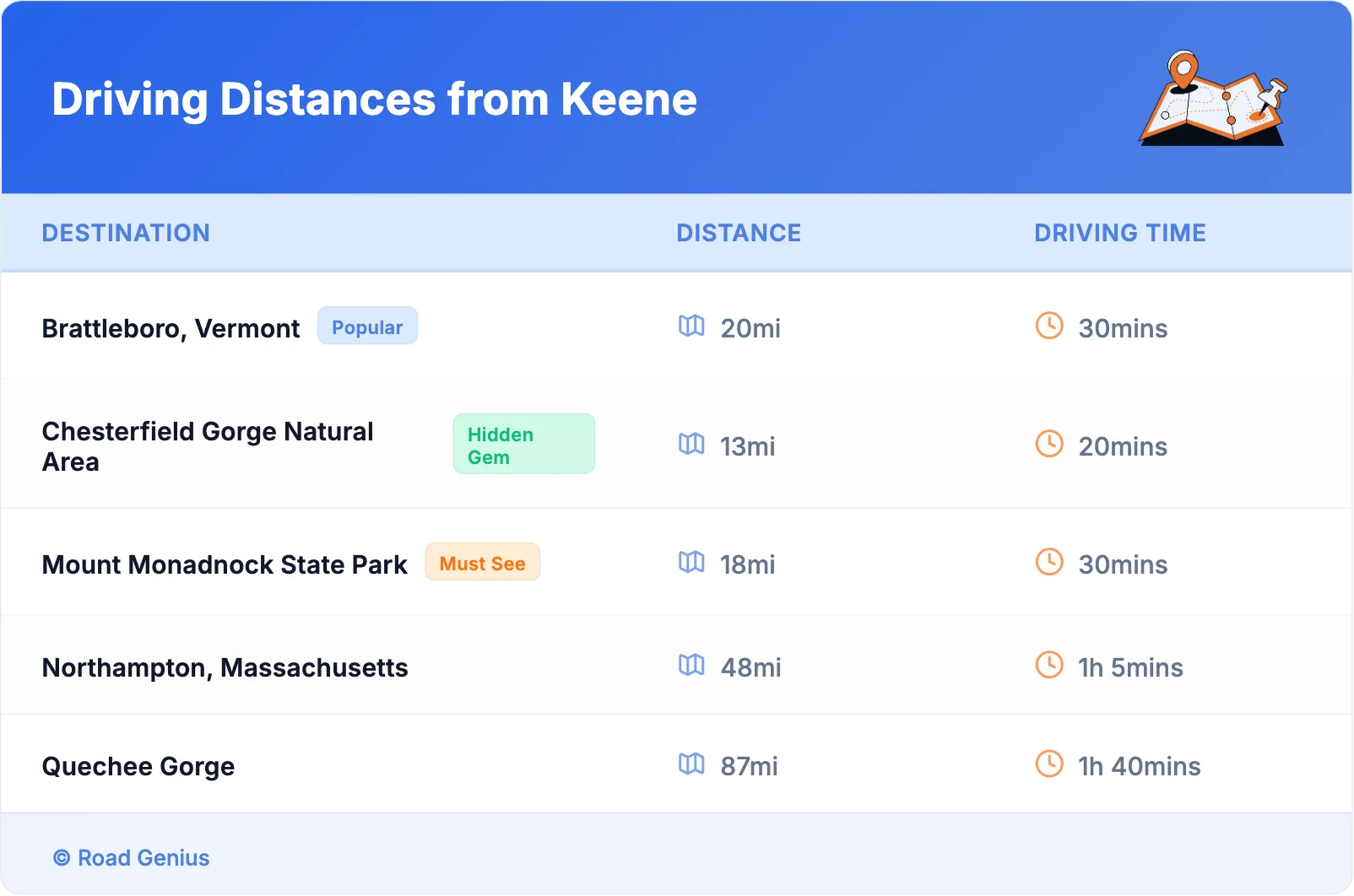Screen dimensions: 1354x896
Task: Click the clock icon in the Mount Monadnock row
Action: click(1049, 562)
